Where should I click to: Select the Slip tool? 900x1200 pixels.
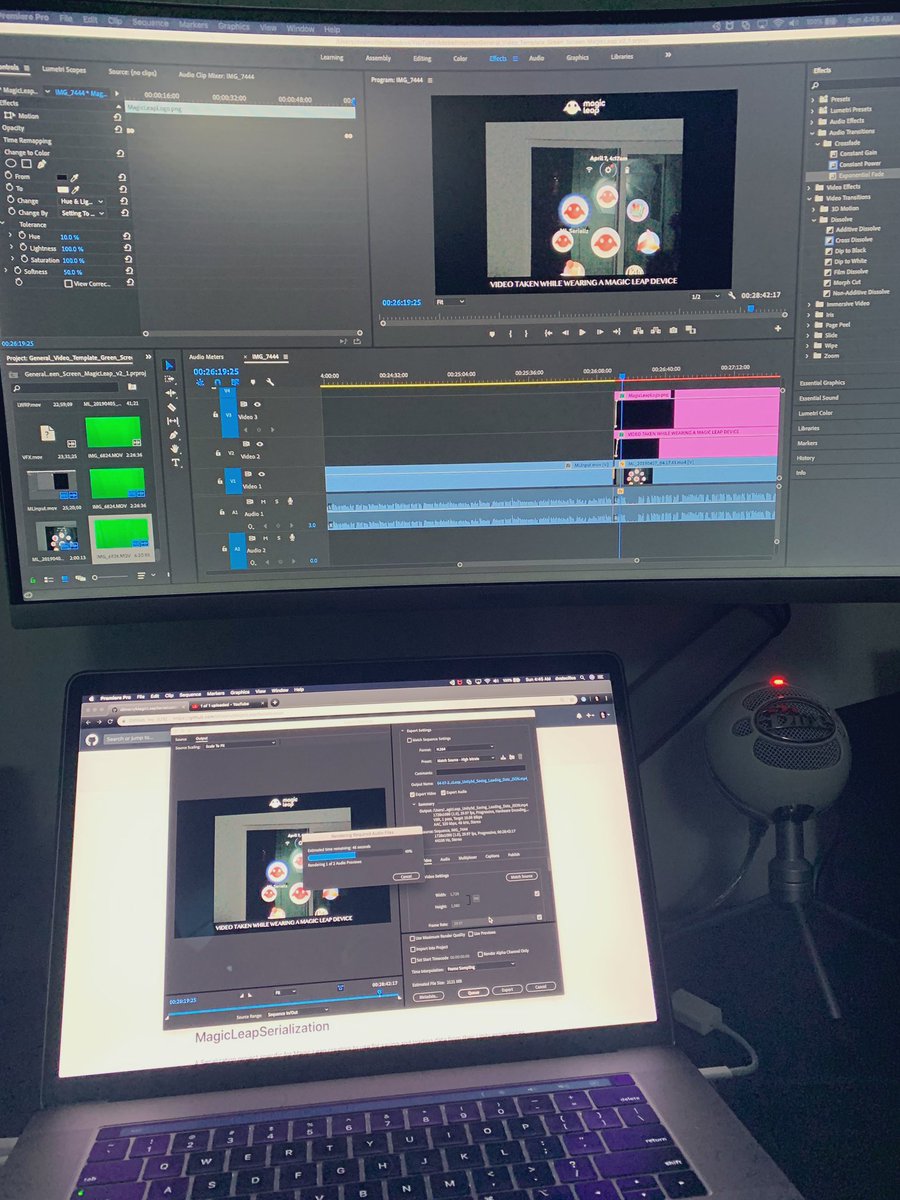pos(173,421)
